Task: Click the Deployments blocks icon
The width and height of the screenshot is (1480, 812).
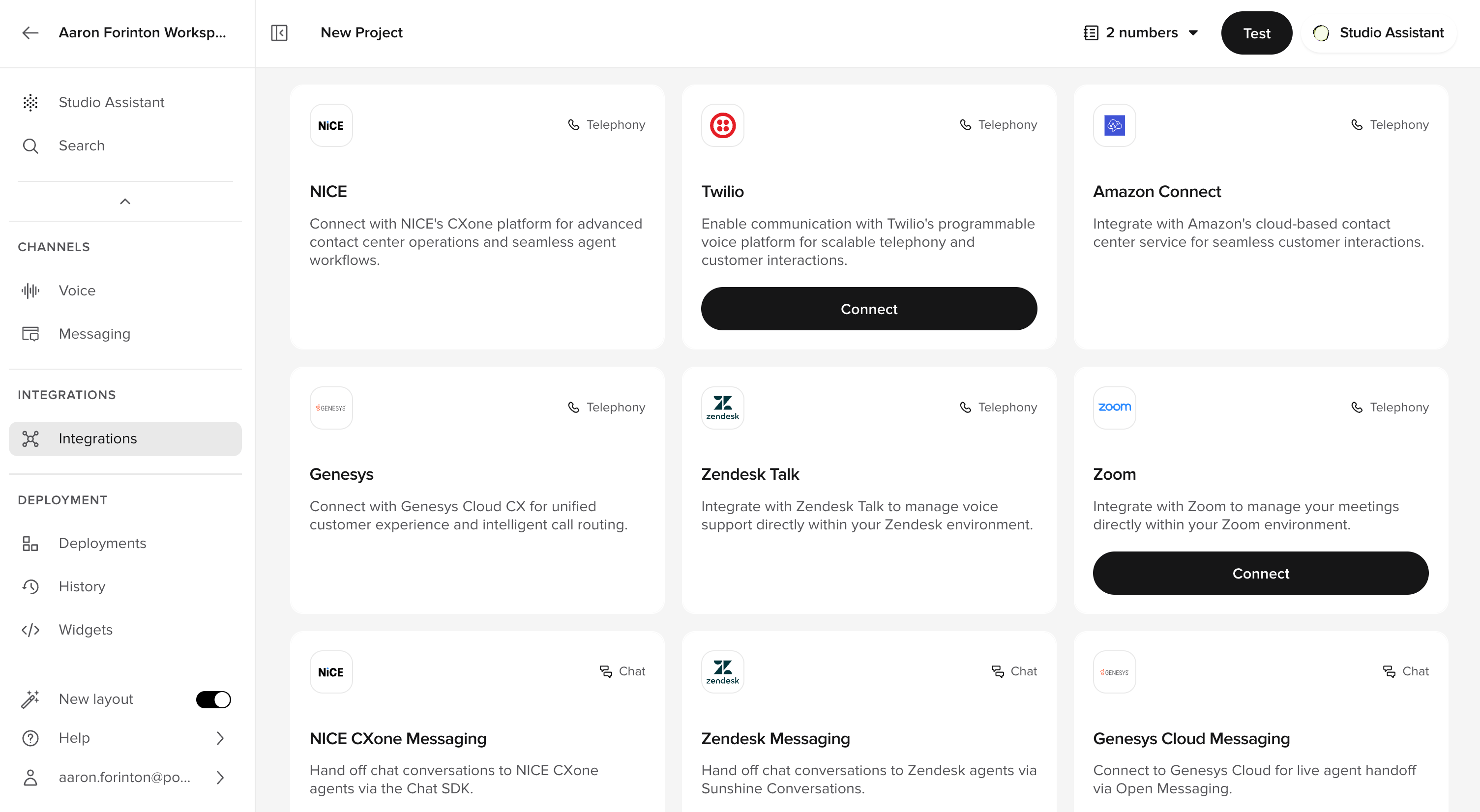Action: tap(30, 543)
